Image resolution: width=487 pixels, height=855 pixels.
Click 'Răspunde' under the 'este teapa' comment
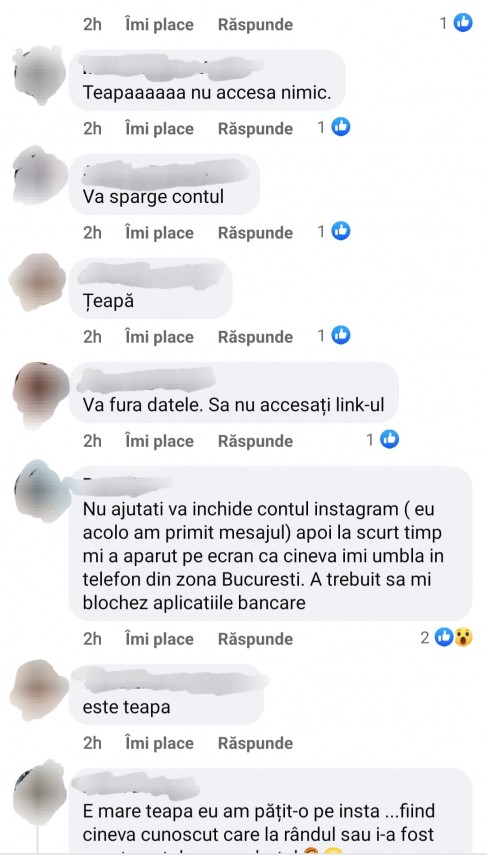(255, 743)
